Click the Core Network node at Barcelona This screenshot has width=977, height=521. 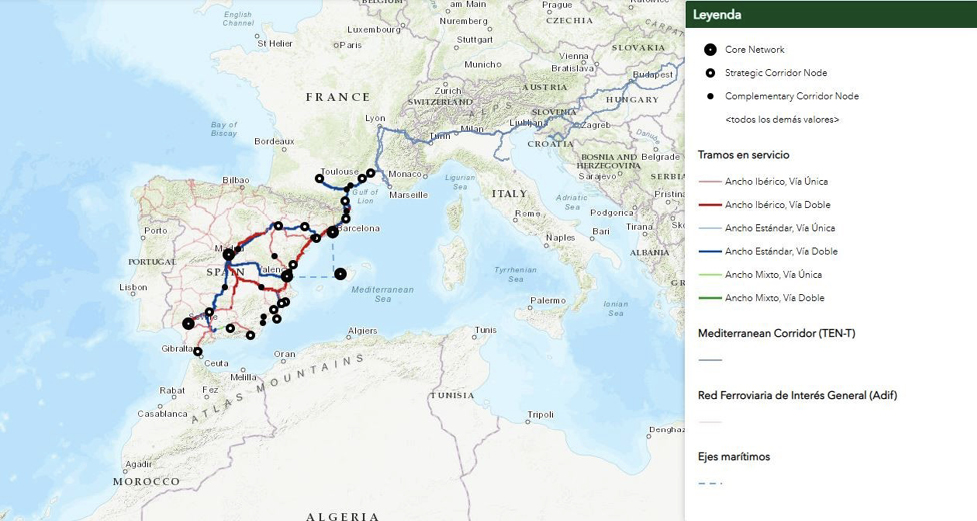[332, 230]
